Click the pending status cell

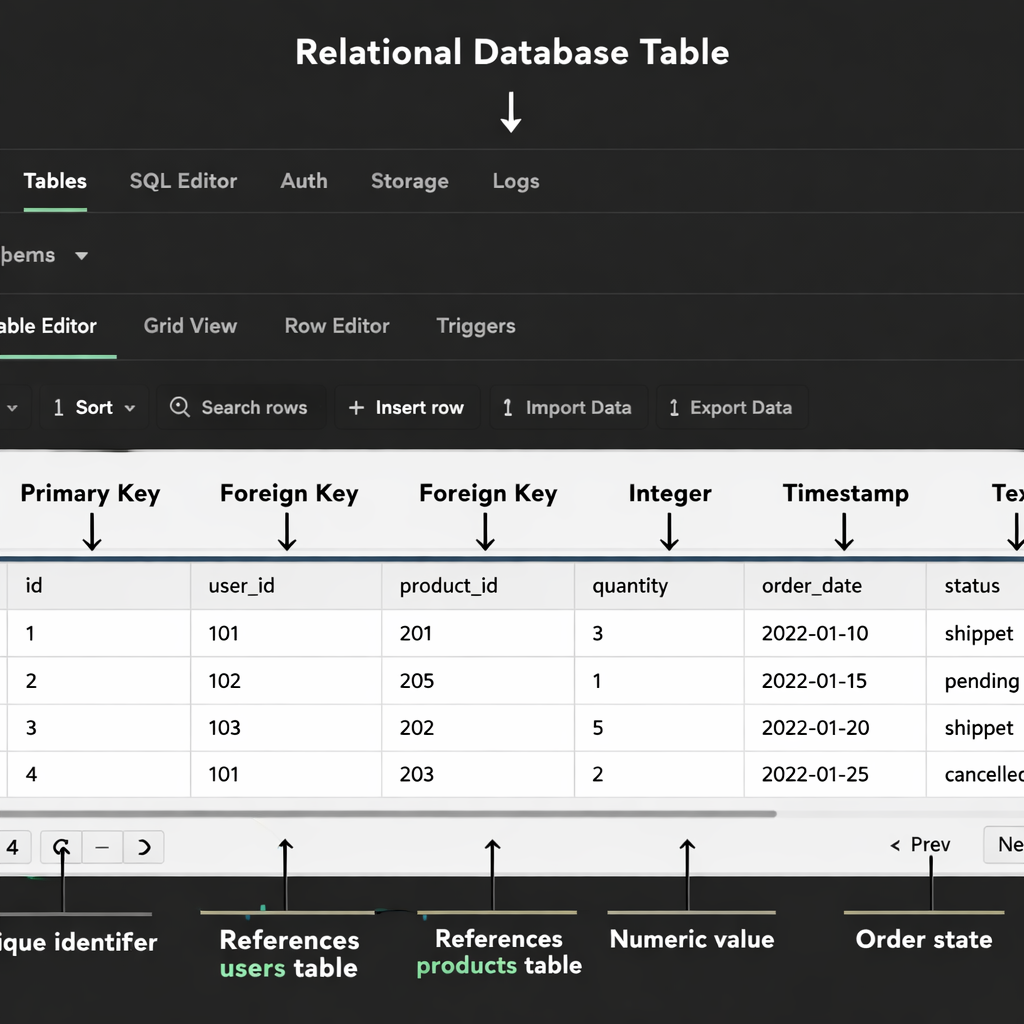tap(980, 681)
